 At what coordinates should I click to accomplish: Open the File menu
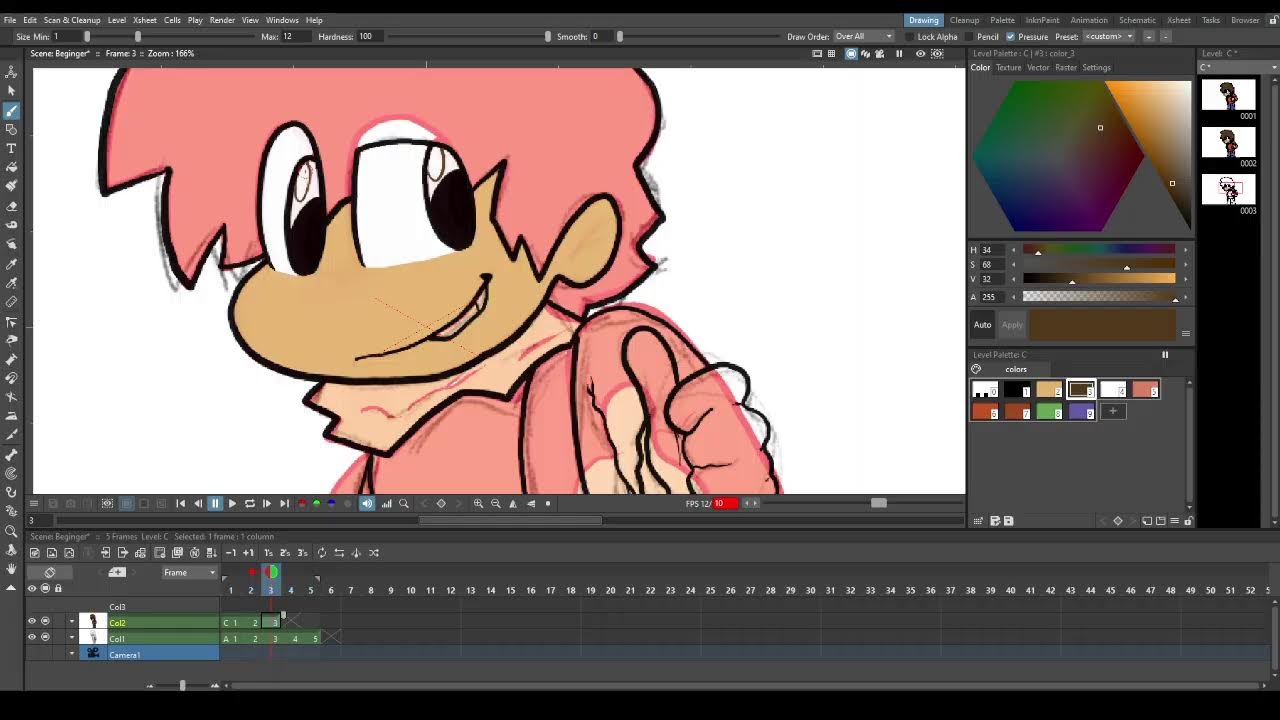10,20
